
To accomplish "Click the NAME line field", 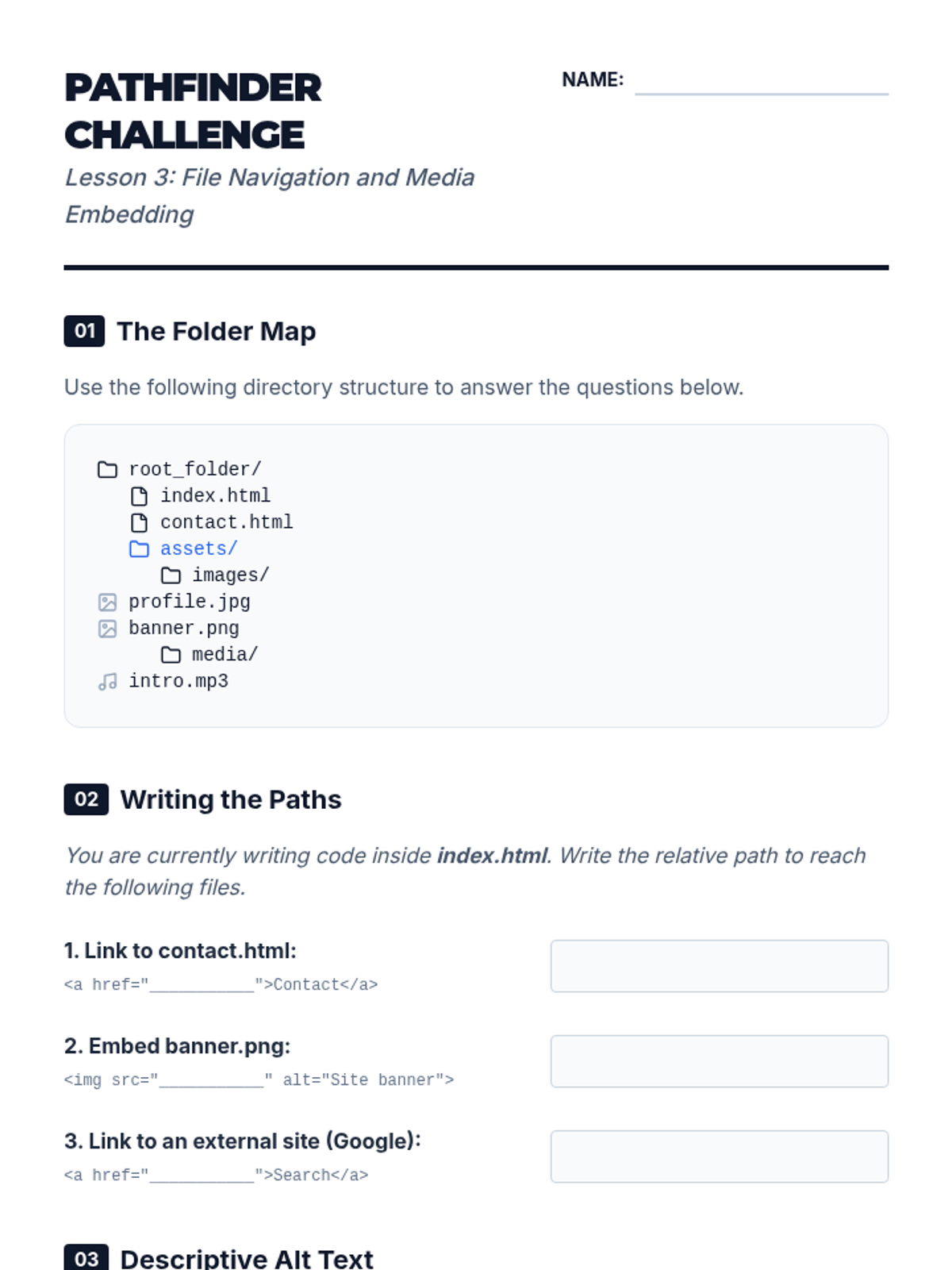I will 762,82.
